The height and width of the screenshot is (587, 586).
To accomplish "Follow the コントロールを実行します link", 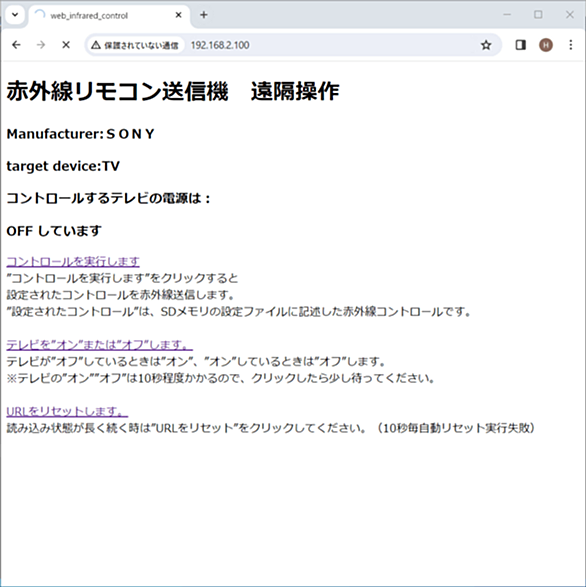I will pyautogui.click(x=73, y=261).
